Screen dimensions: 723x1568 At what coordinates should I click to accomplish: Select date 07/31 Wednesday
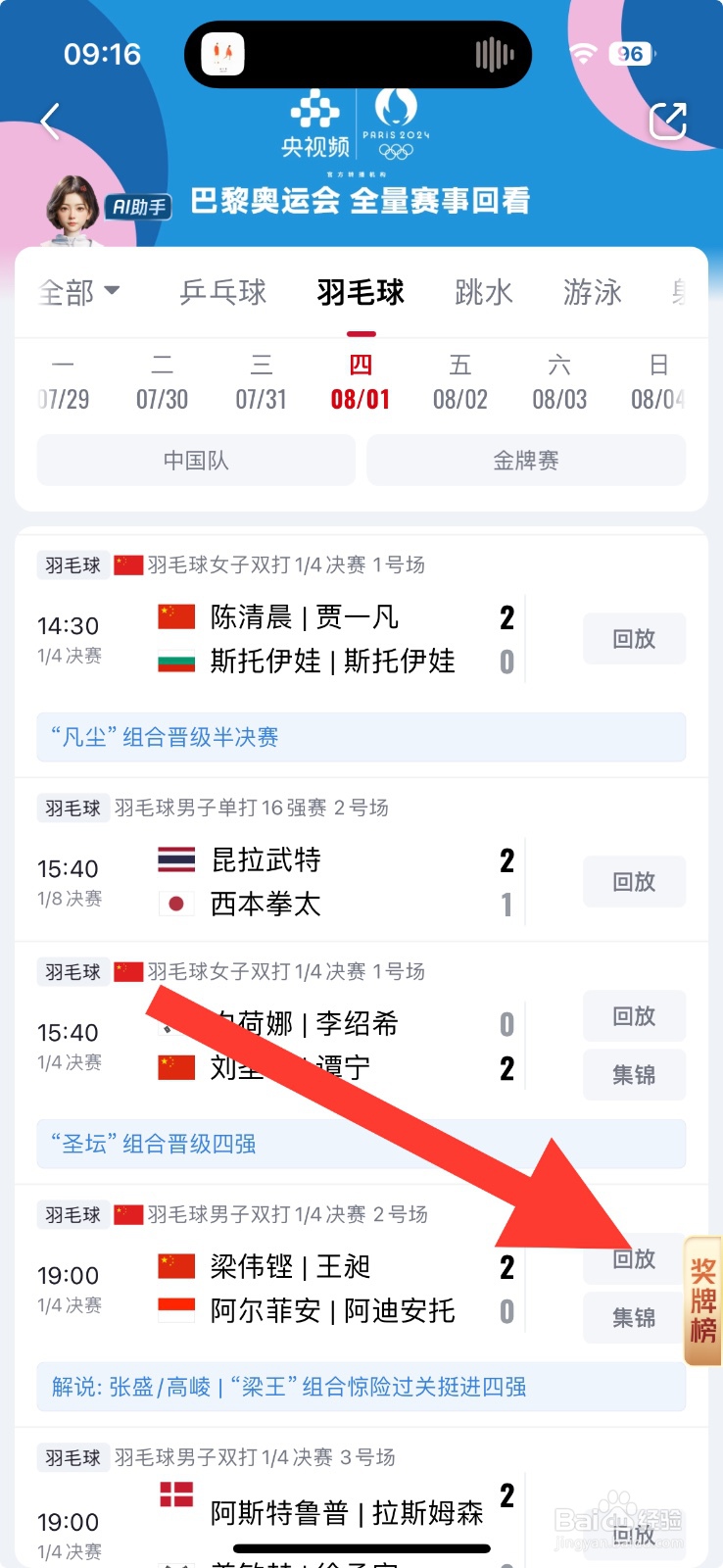tap(261, 383)
